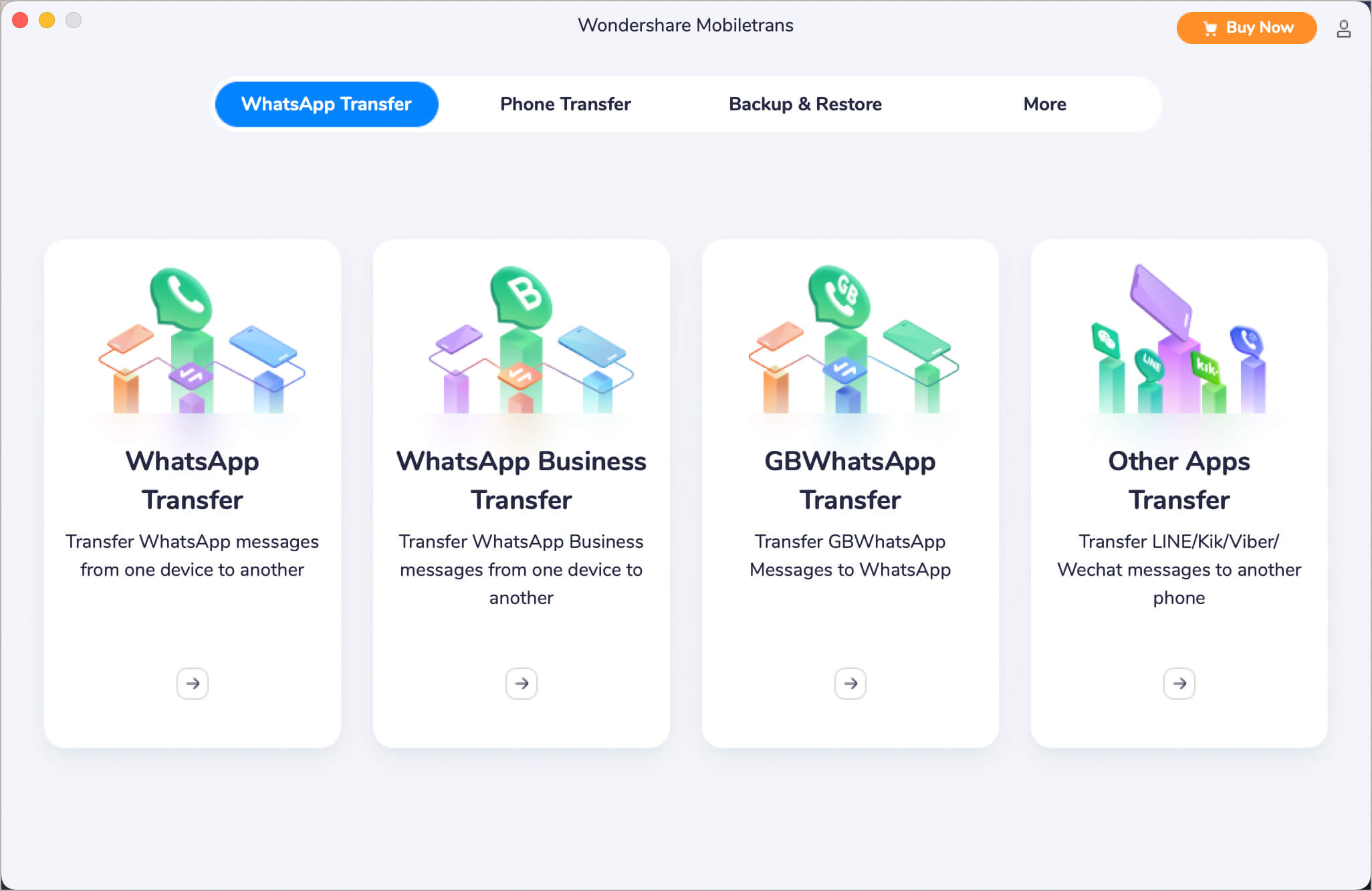Select the Other Apps Transfer heading
This screenshot has height=891, width=1372.
1179,480
